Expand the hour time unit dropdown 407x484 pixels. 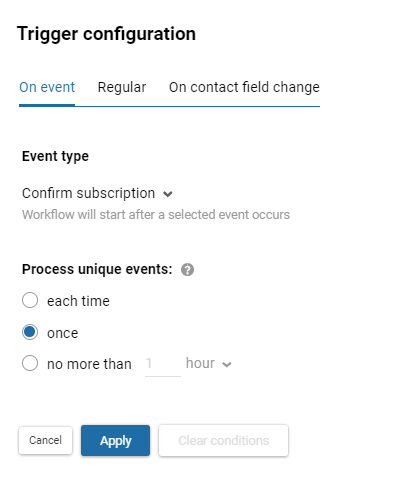tap(208, 363)
